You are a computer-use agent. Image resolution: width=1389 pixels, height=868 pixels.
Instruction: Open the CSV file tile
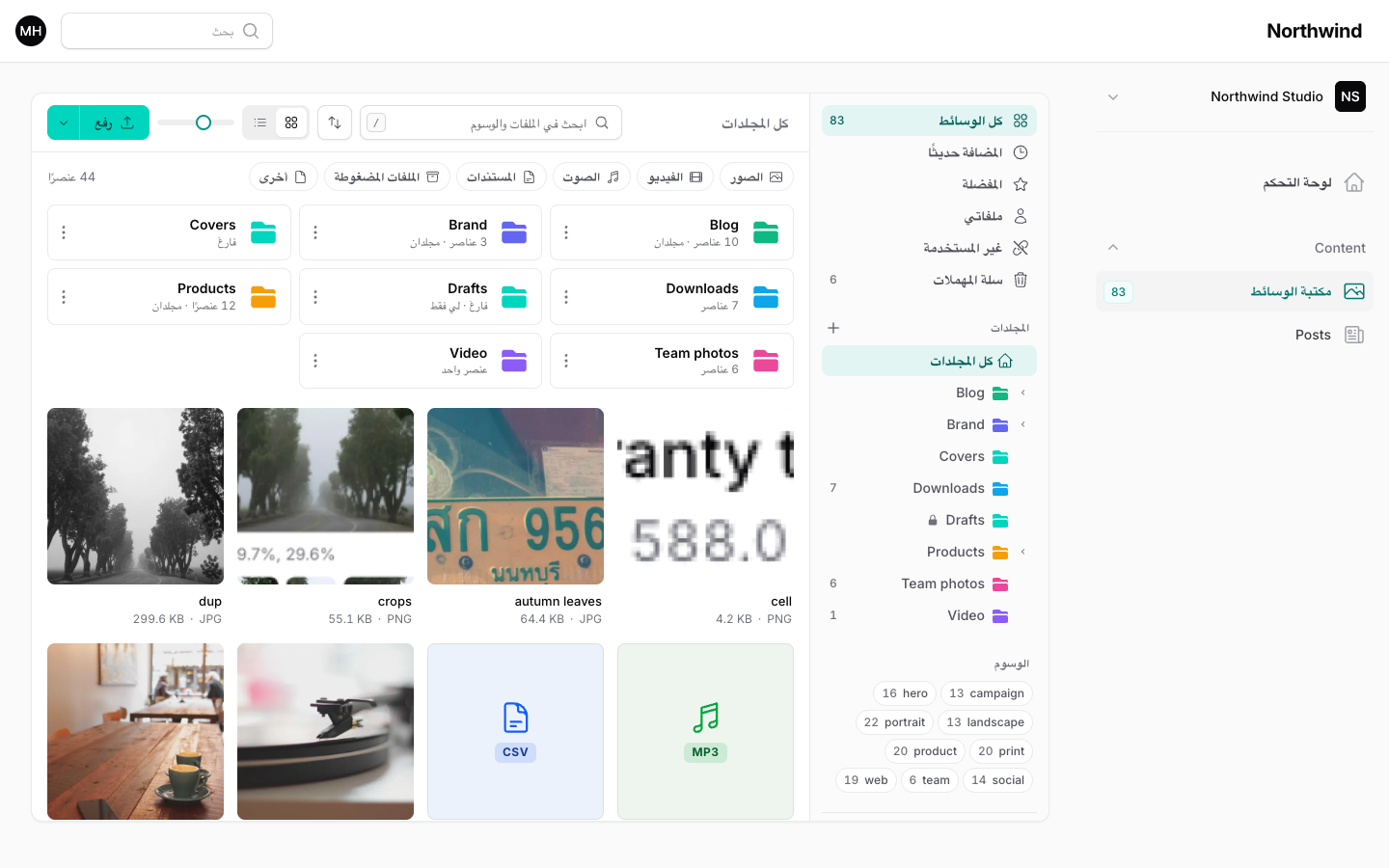(x=515, y=731)
